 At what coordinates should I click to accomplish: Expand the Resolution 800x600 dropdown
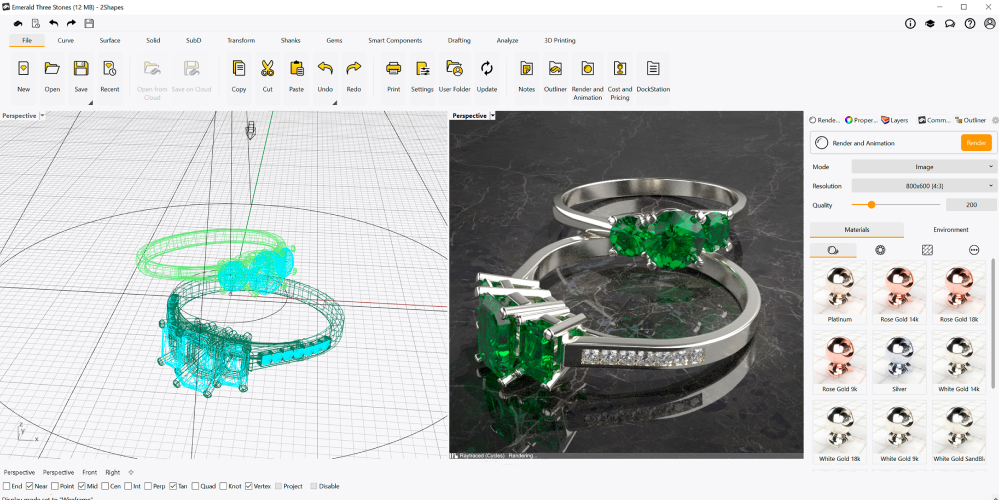click(x=923, y=186)
